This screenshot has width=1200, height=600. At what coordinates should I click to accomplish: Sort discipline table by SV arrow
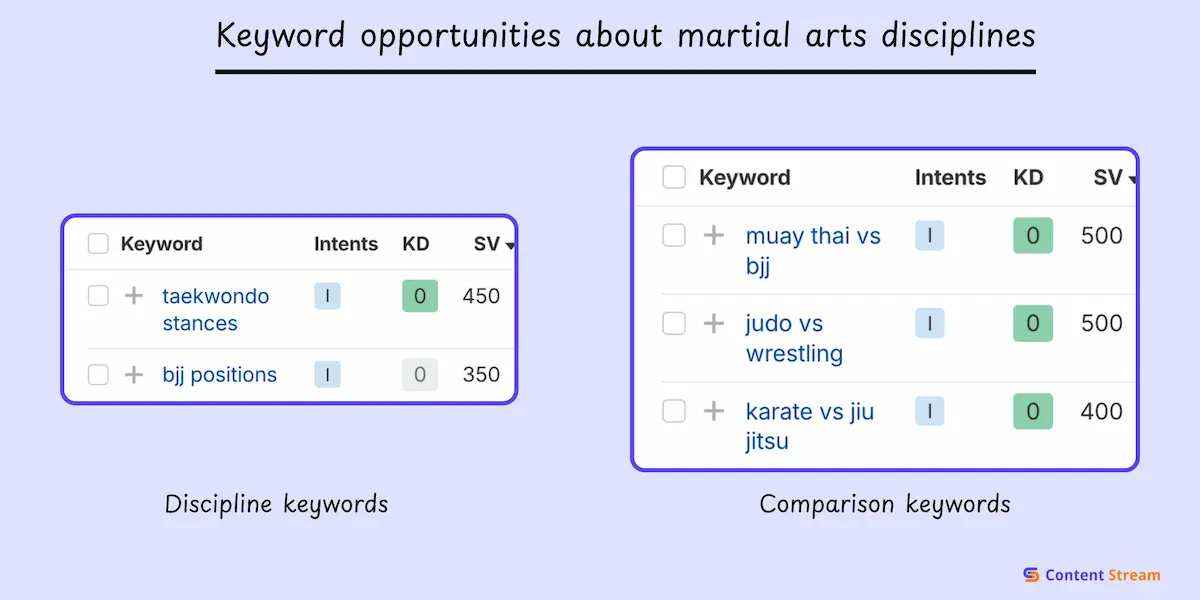pyautogui.click(x=511, y=246)
